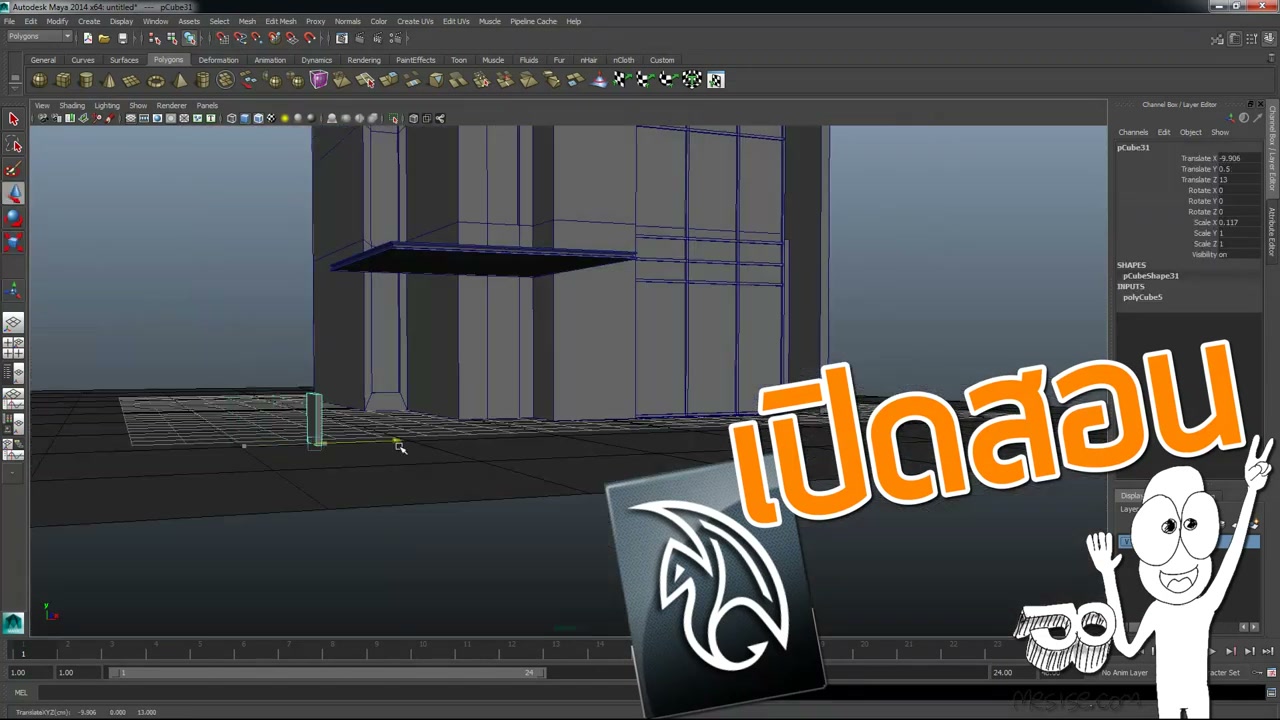Activate the Scale tool in the toolbox
This screenshot has height=720, width=1280.
pyautogui.click(x=13, y=243)
